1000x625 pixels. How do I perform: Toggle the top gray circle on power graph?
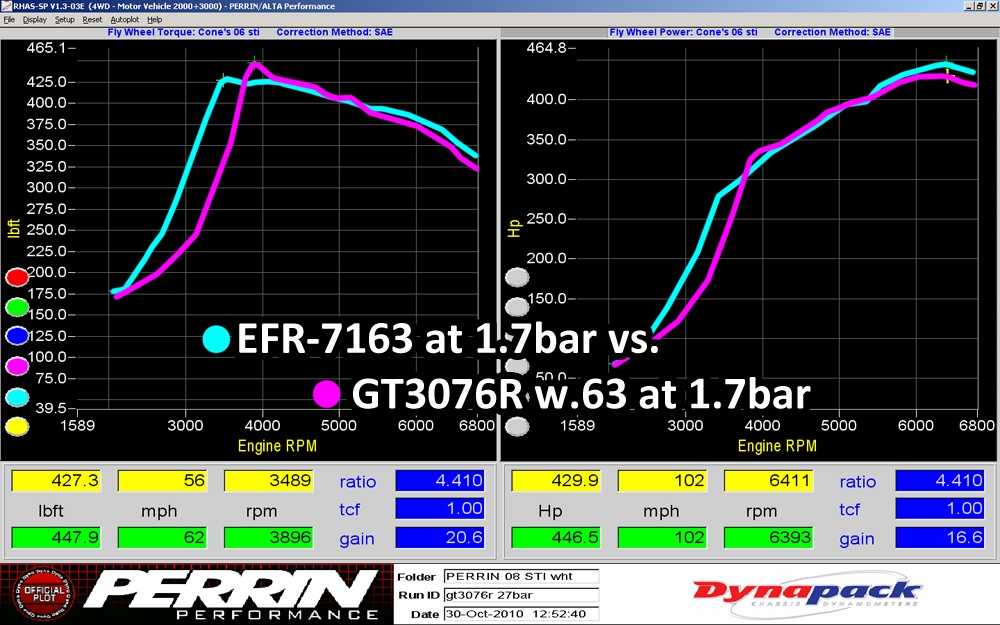tap(517, 277)
